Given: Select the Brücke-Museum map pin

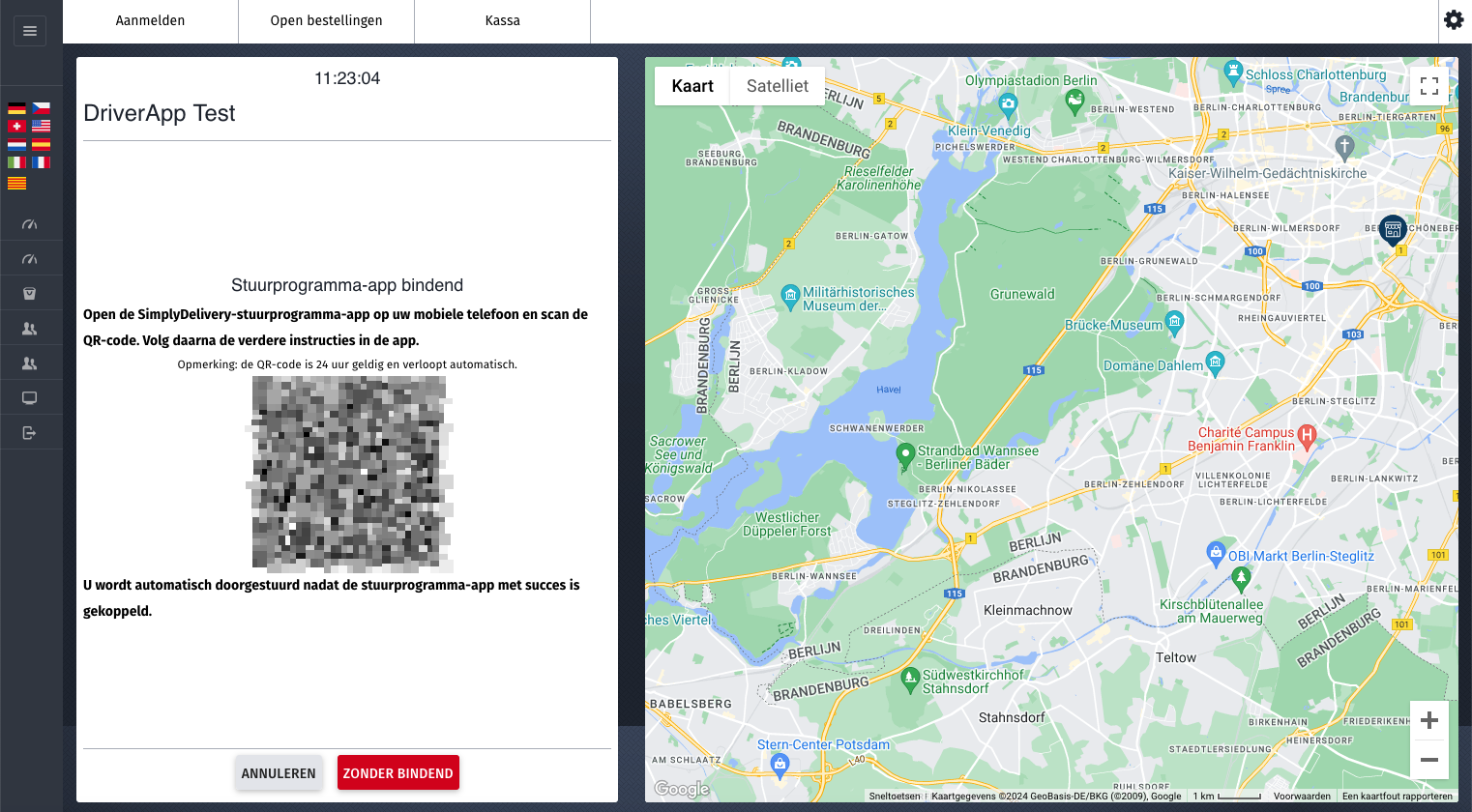Looking at the screenshot, I should click(x=1175, y=322).
